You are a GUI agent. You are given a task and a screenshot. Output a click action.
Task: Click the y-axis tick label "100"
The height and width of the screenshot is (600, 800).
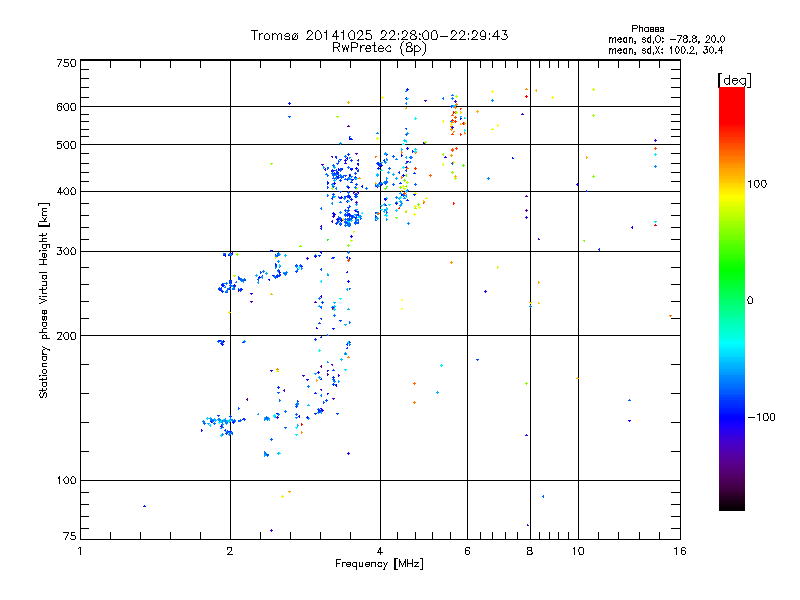66,481
